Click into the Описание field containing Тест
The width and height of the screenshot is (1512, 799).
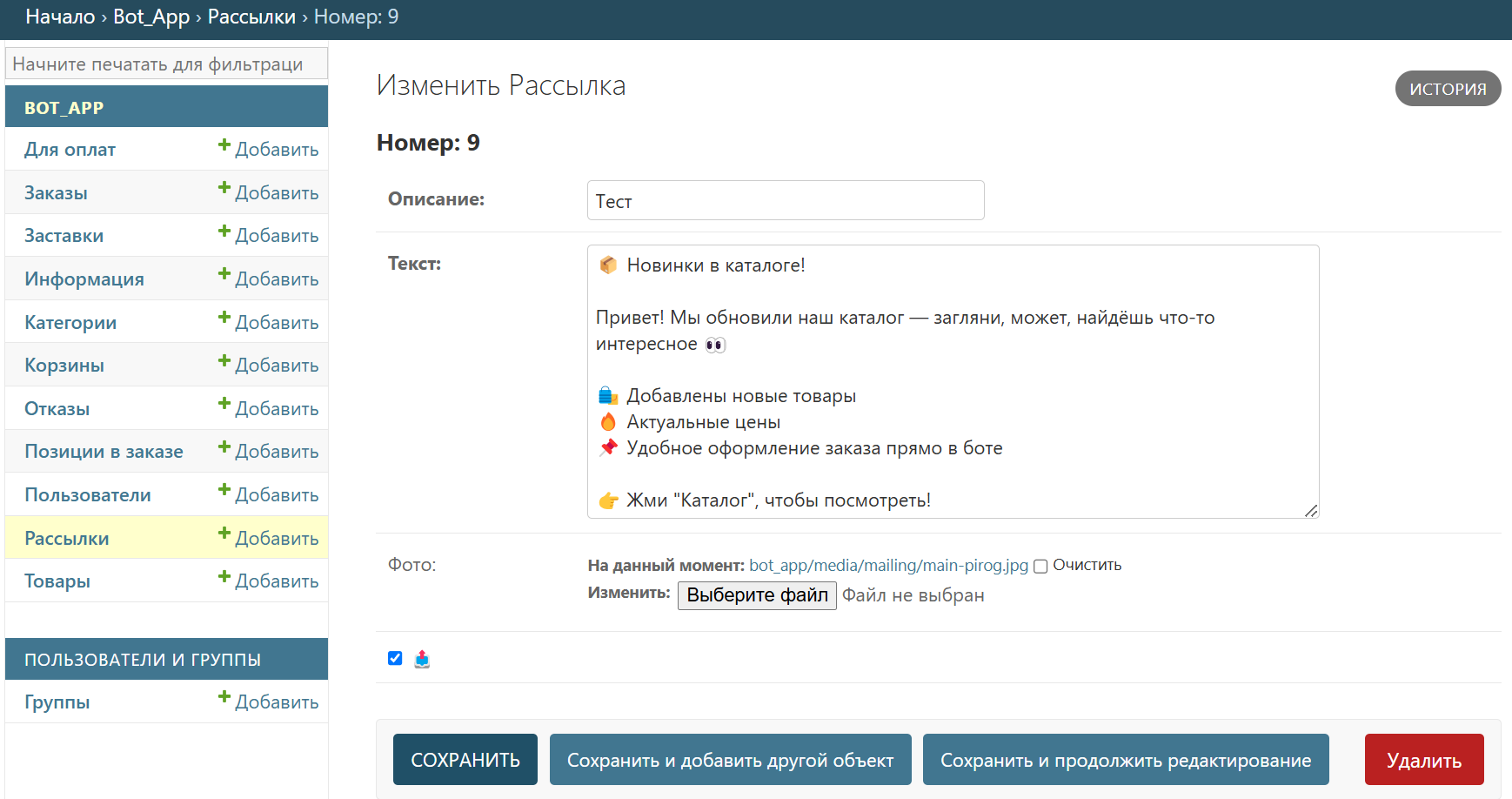coord(786,200)
